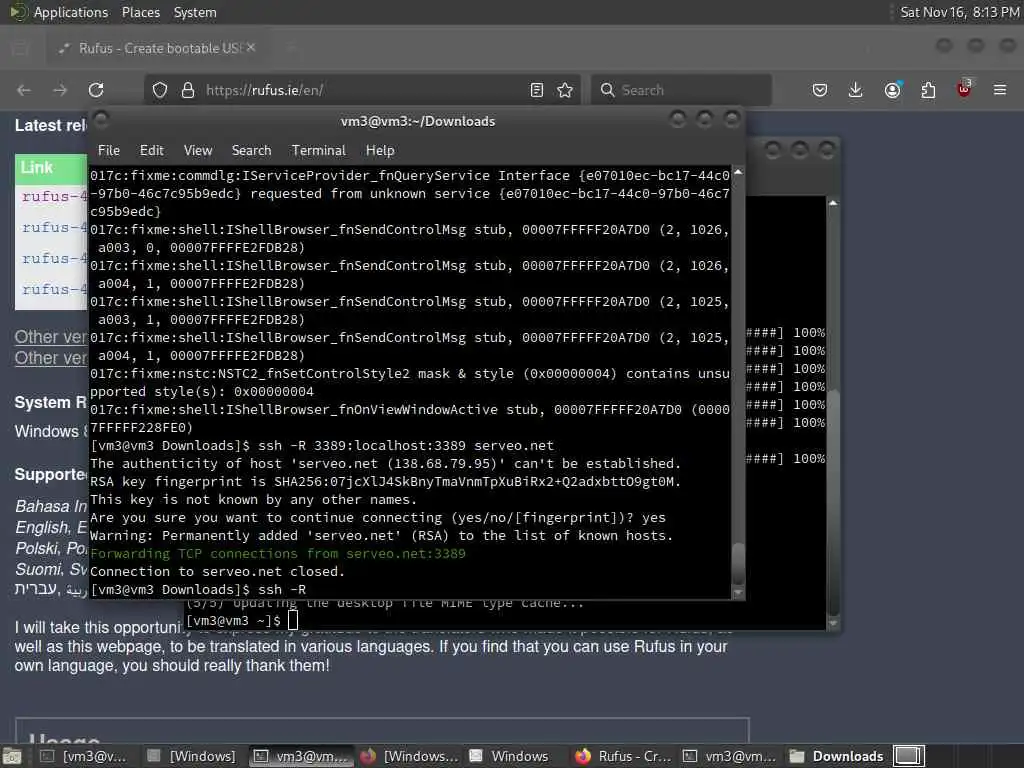
Task: Open Downloads folder taskbar entry
Action: [x=837, y=756]
